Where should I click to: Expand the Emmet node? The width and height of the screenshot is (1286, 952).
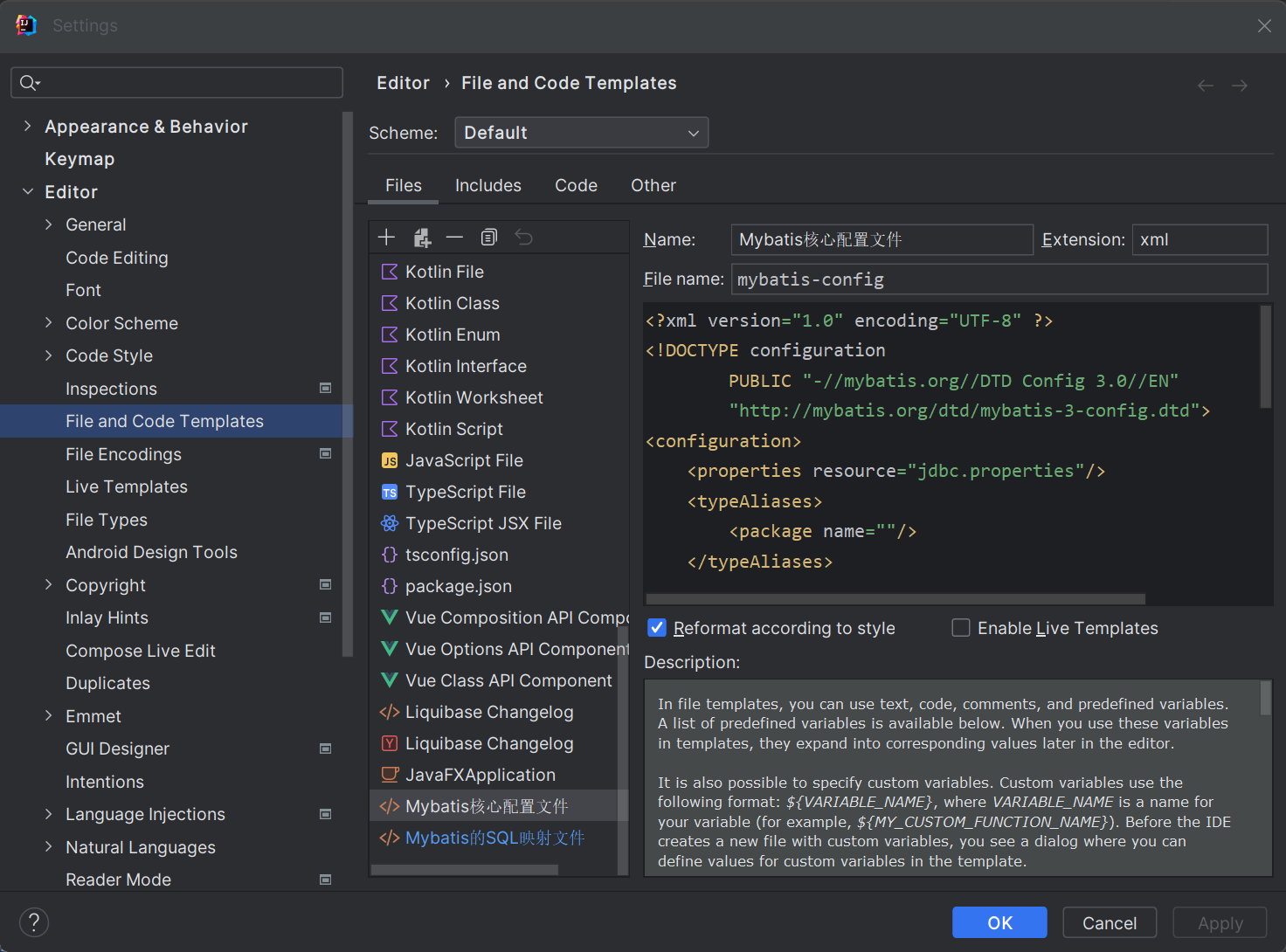pos(49,715)
